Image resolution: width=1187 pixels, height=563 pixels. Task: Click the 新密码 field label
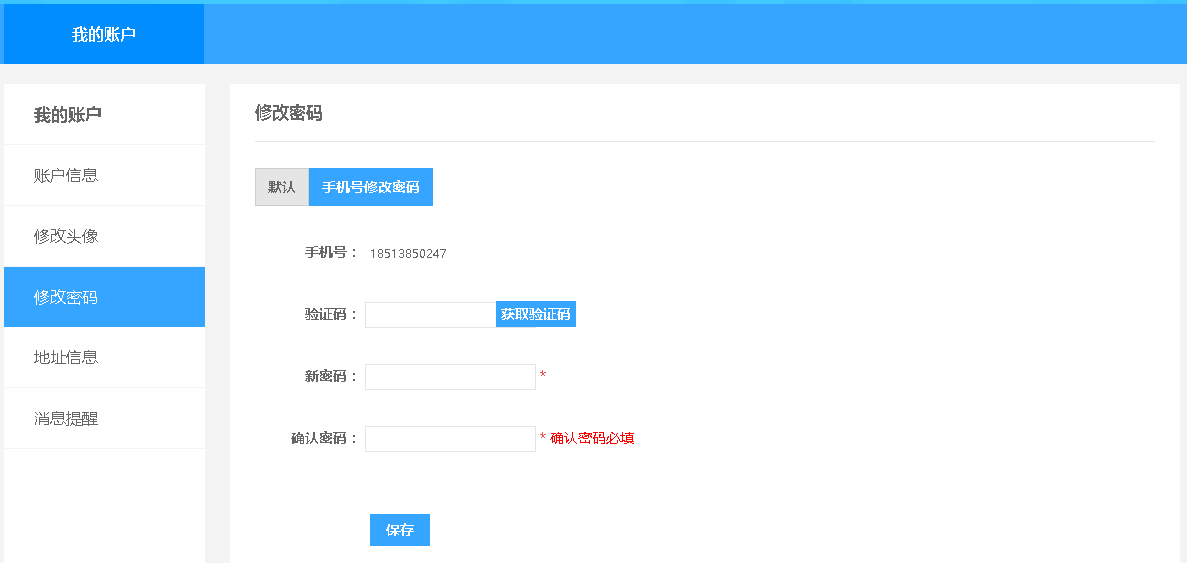click(330, 377)
